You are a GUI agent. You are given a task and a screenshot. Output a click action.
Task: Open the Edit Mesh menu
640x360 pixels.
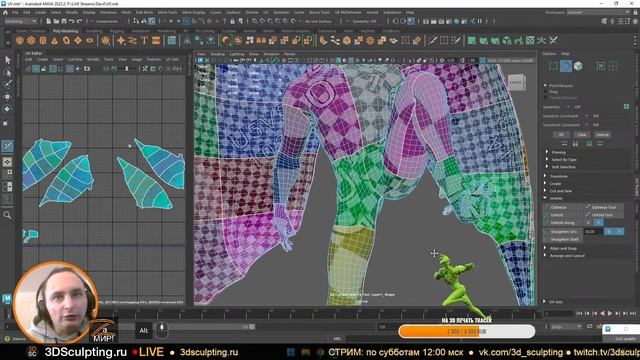pos(144,13)
